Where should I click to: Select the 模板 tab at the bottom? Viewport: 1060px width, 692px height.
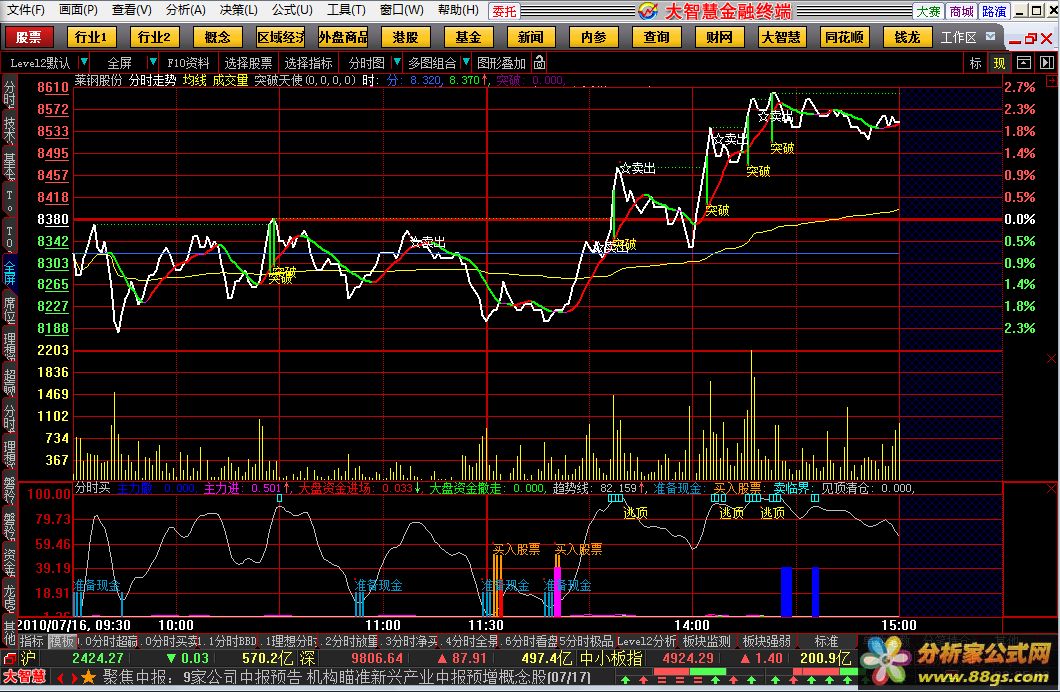point(62,641)
